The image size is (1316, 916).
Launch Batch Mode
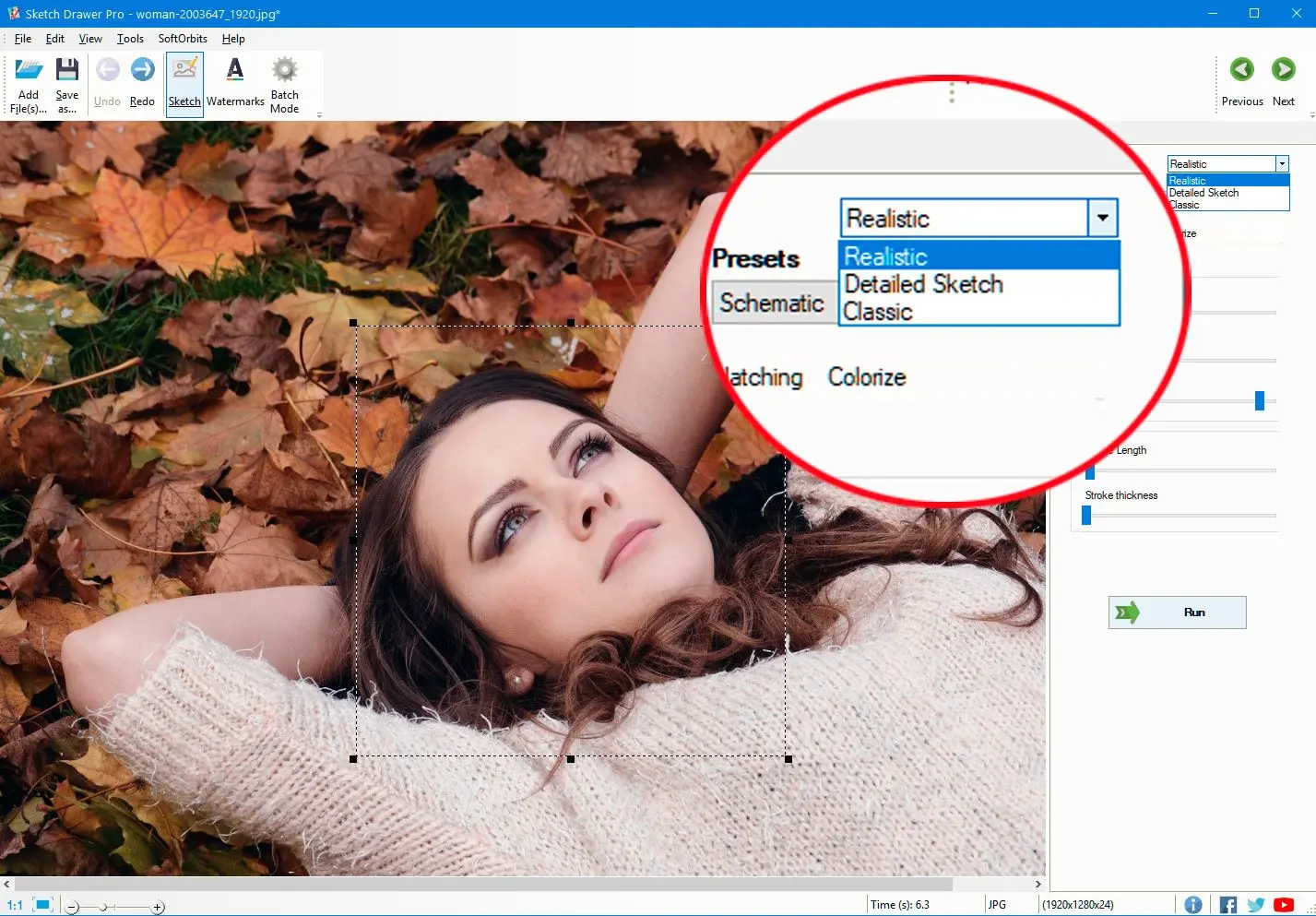pyautogui.click(x=285, y=83)
